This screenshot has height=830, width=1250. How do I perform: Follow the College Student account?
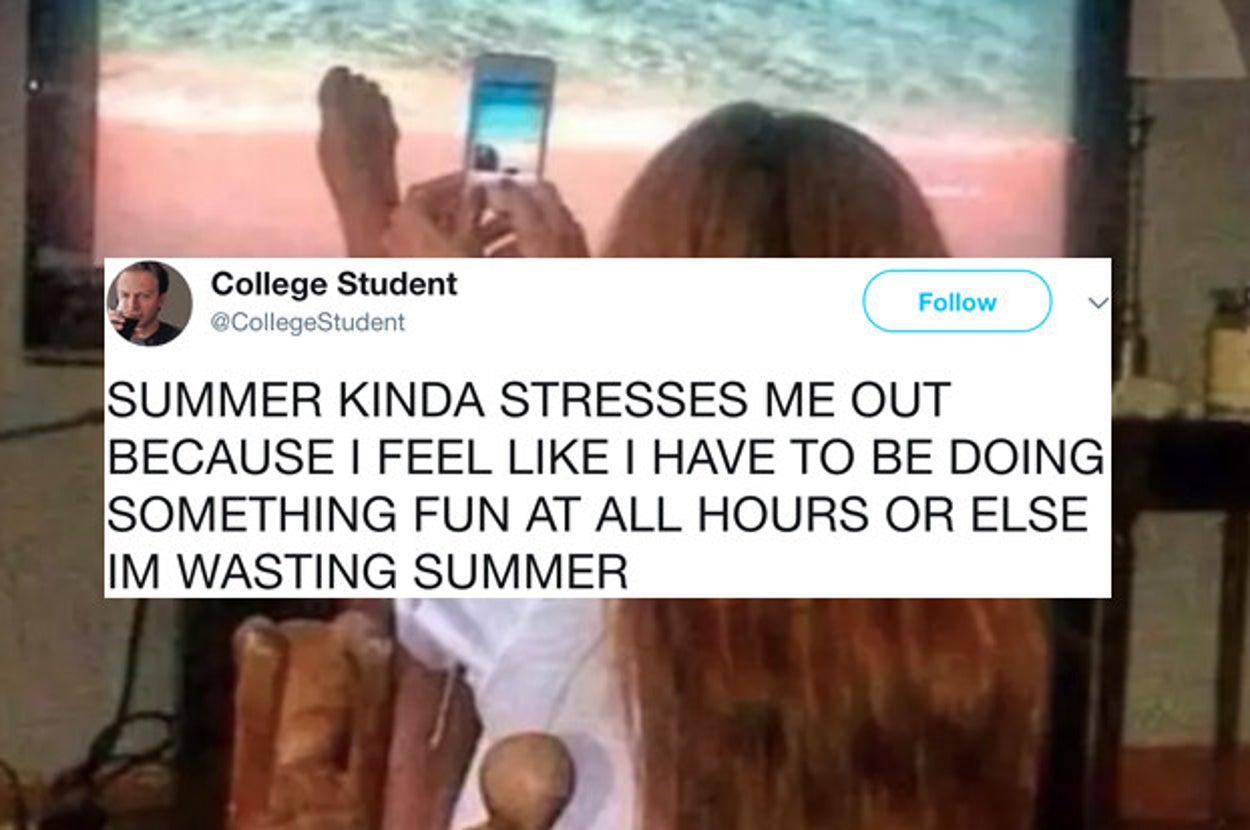pos(957,301)
